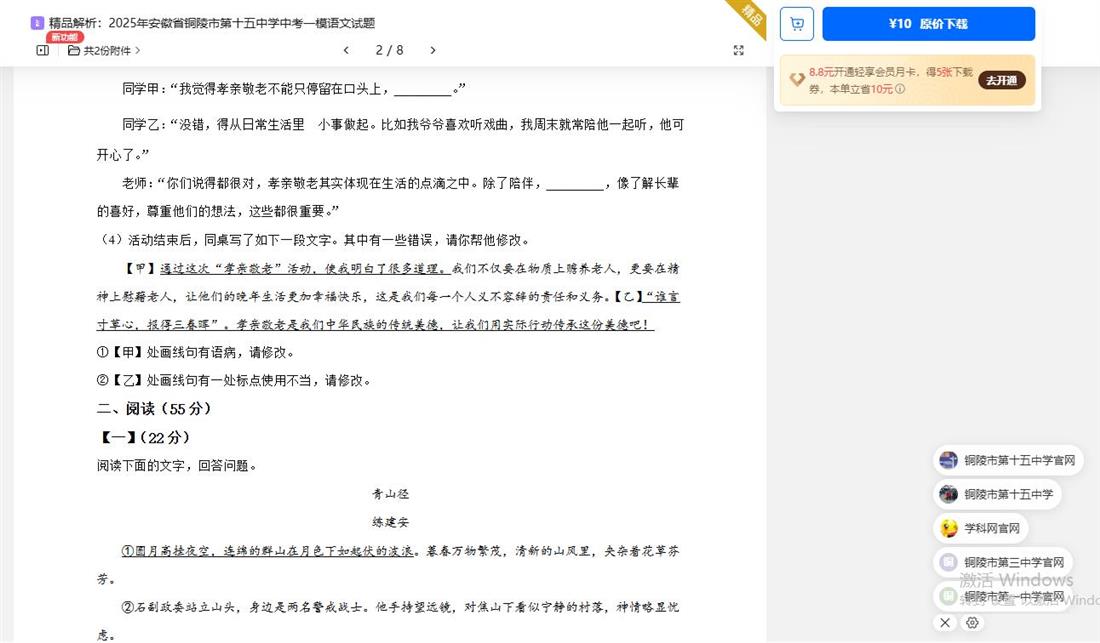Open 铜陵市第一中学官网 suggestion
This screenshot has width=1100, height=643.
[x=1003, y=597]
